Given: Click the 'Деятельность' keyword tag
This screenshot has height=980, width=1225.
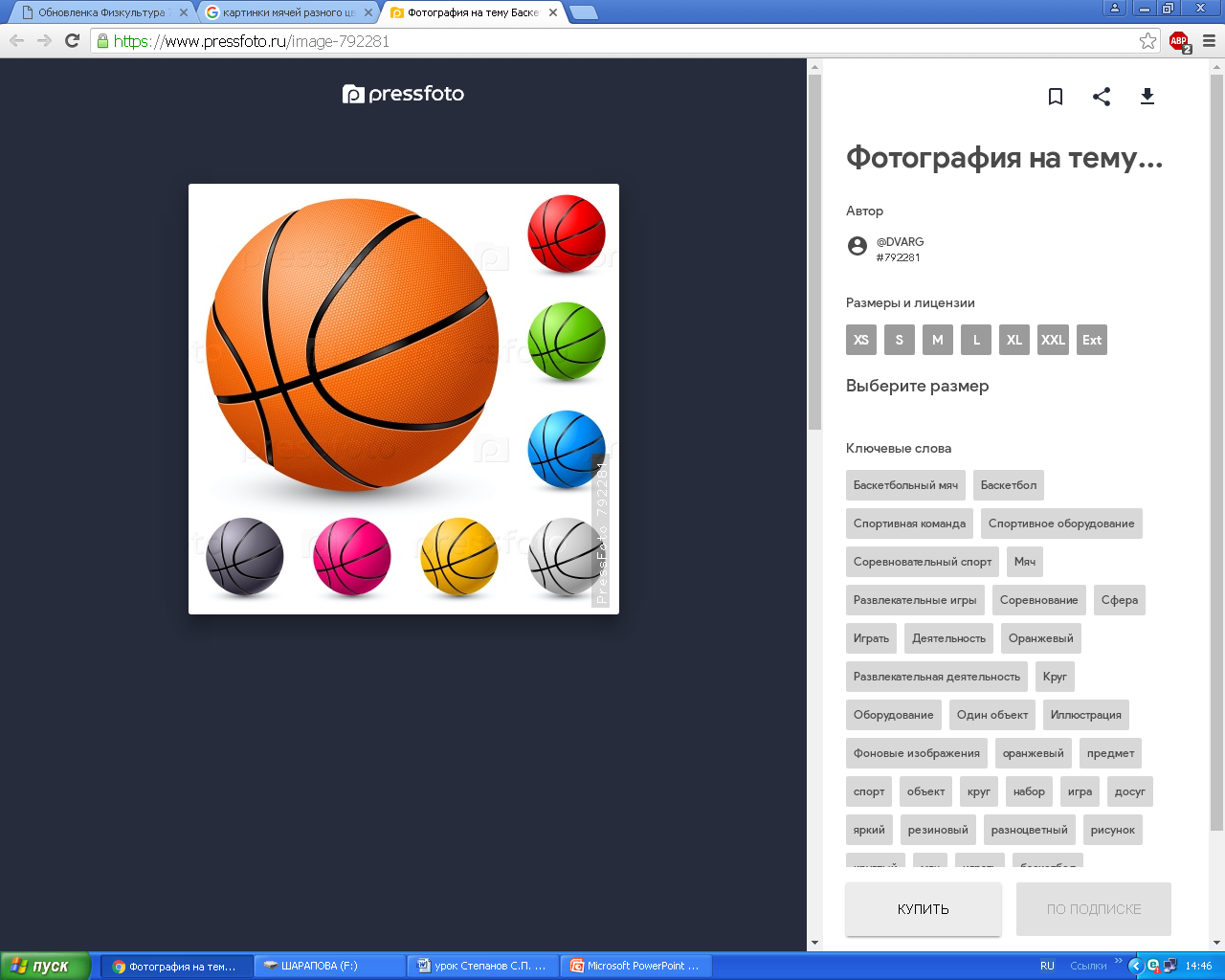Looking at the screenshot, I should [x=948, y=638].
